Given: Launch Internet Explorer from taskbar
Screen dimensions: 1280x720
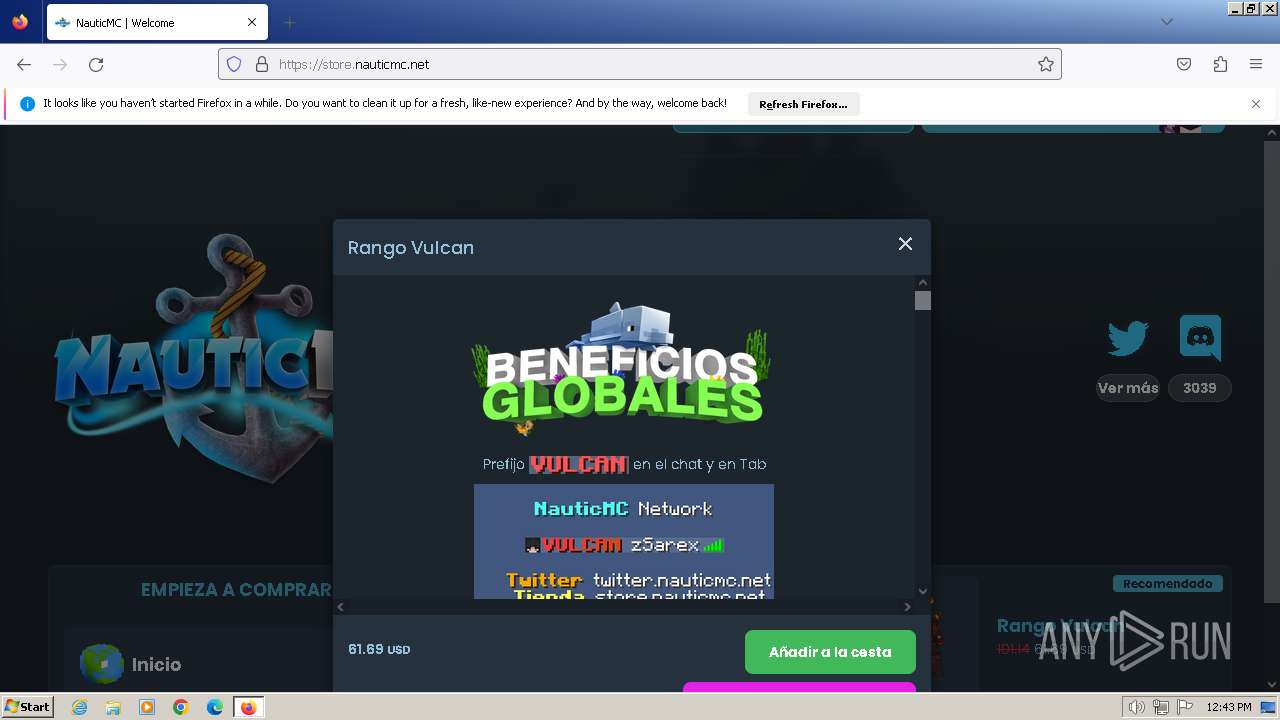Looking at the screenshot, I should [x=79, y=707].
